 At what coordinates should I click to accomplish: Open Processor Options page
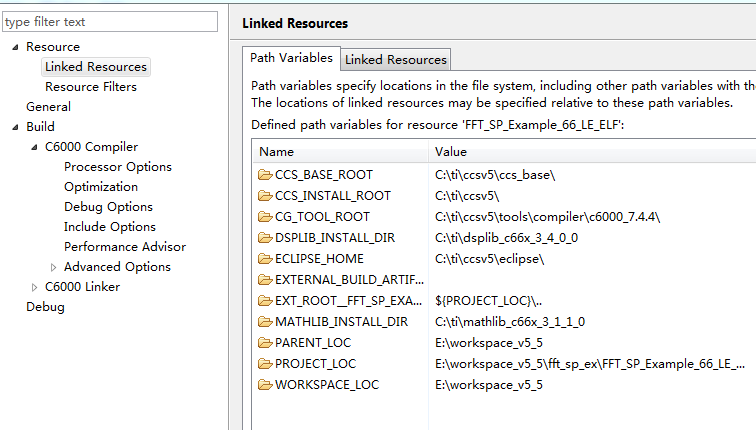118,167
